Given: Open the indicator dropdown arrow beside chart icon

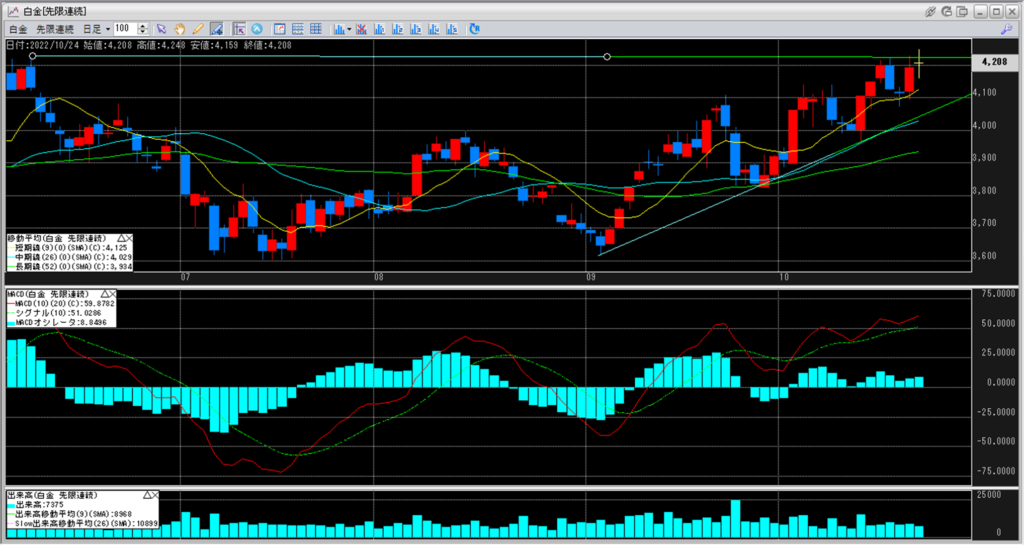Looking at the screenshot, I should point(349,29).
